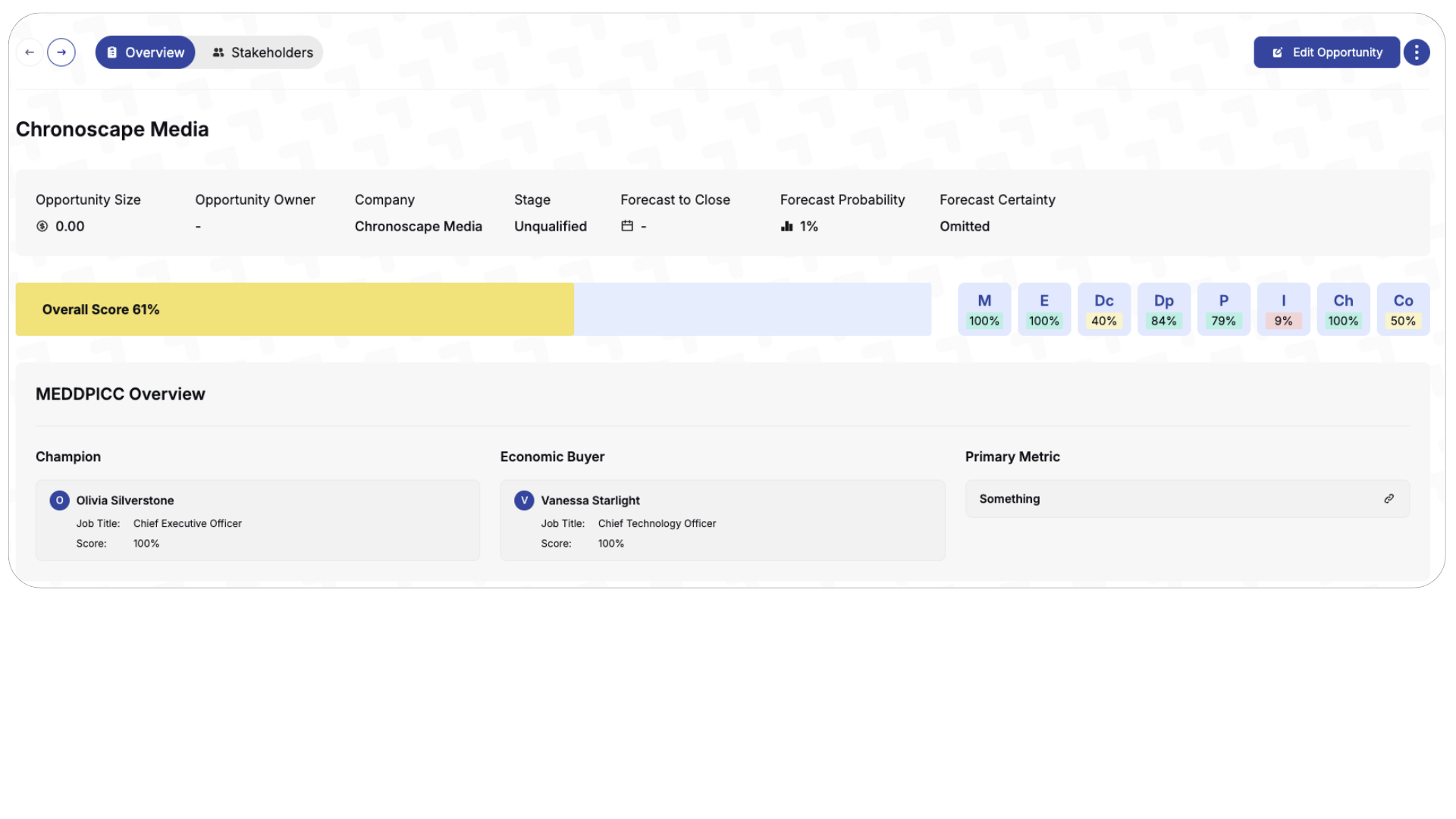
Task: Click the Primary Metric section heading
Action: coord(1012,457)
